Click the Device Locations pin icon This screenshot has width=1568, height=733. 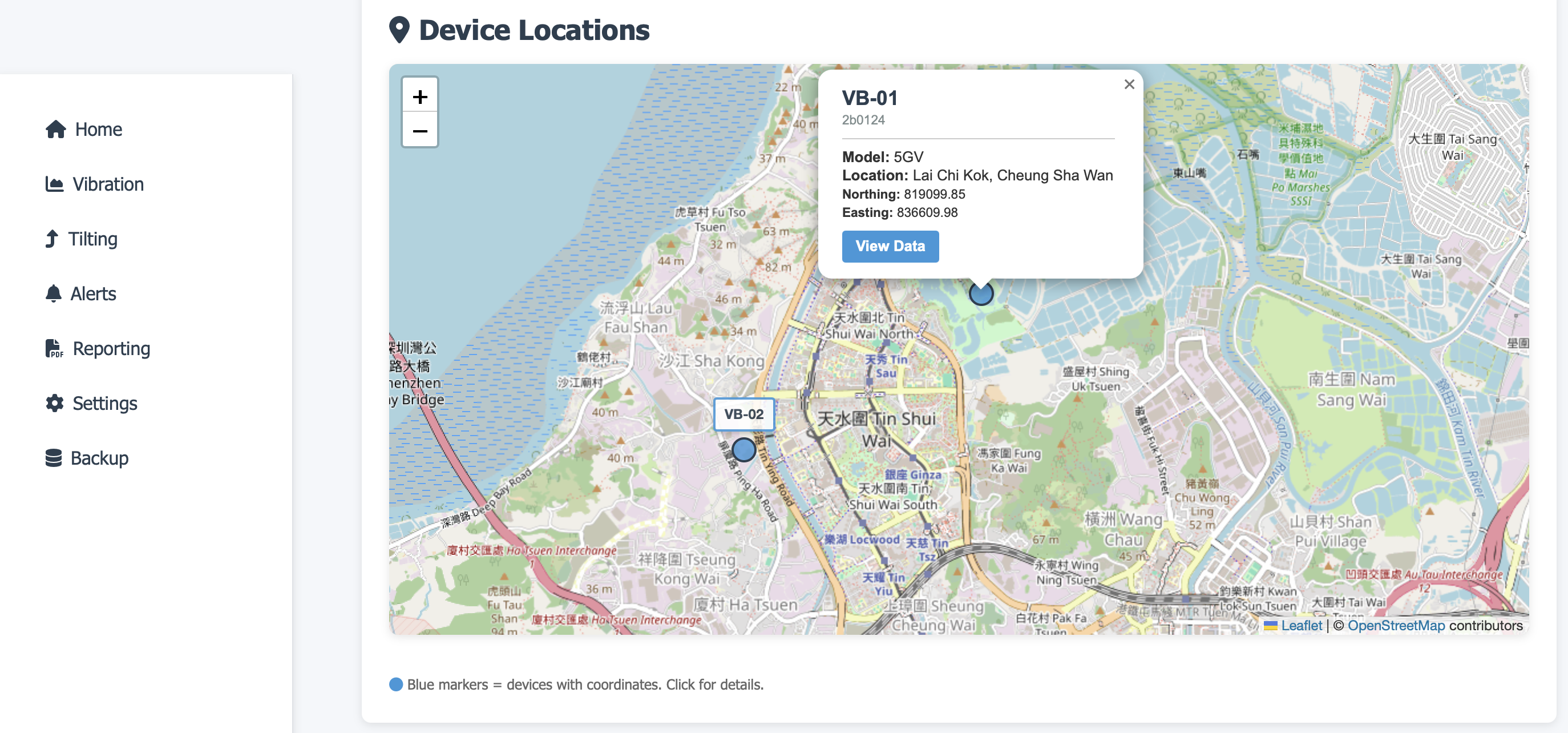tap(399, 29)
